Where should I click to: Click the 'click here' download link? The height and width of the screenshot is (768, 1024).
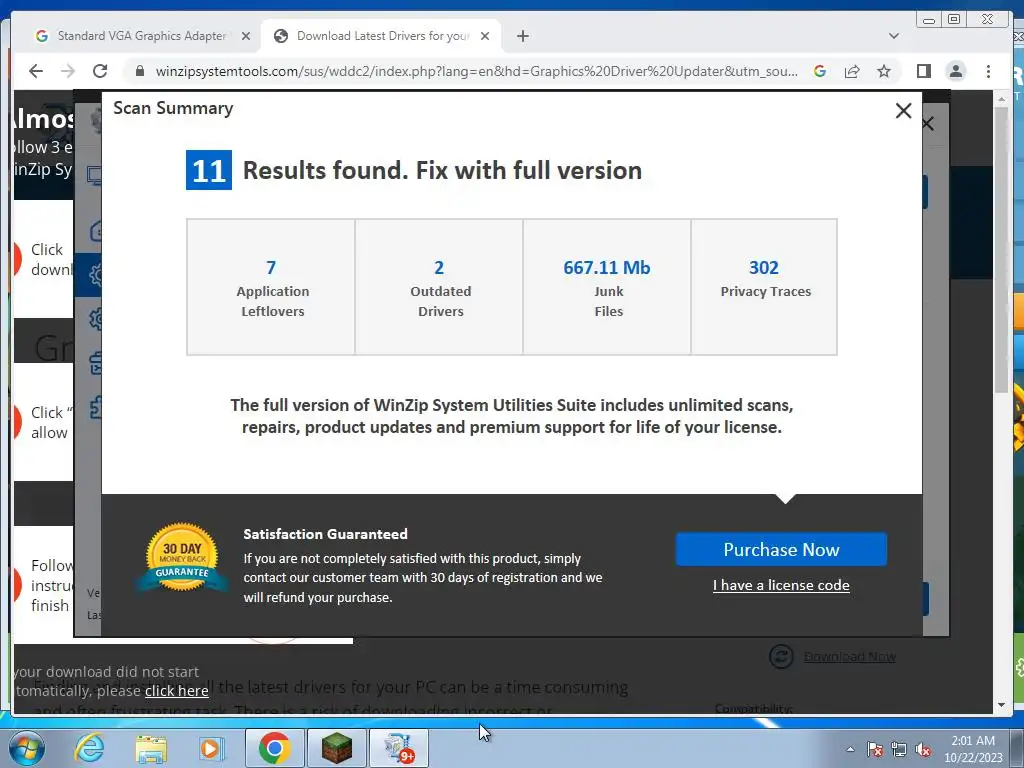tap(177, 691)
